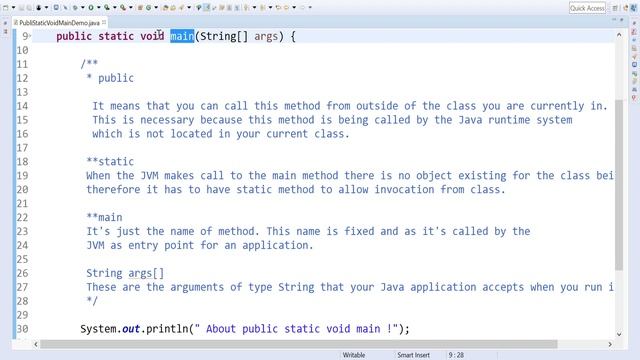Expand the New Java Class dropdown arrow
Screen dimensions: 640x360
pyautogui.click(x=156, y=8)
